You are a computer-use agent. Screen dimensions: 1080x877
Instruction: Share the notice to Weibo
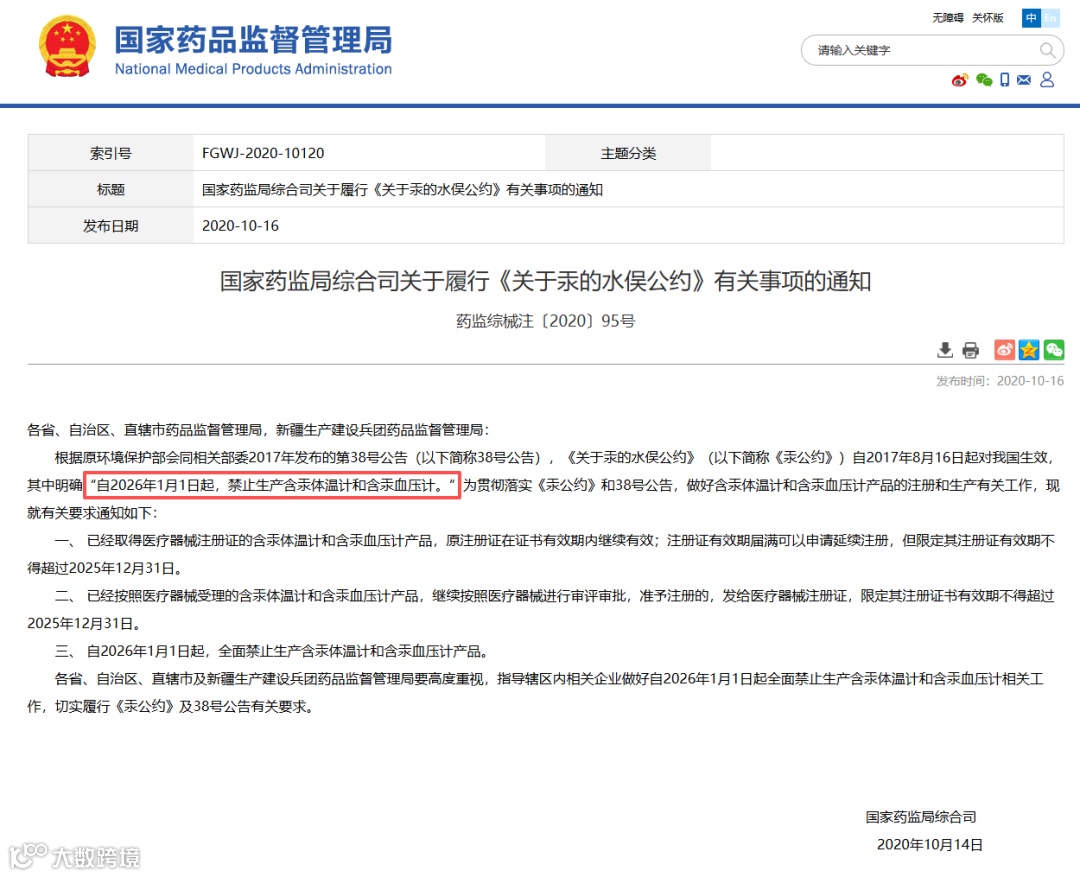pyautogui.click(x=1004, y=349)
